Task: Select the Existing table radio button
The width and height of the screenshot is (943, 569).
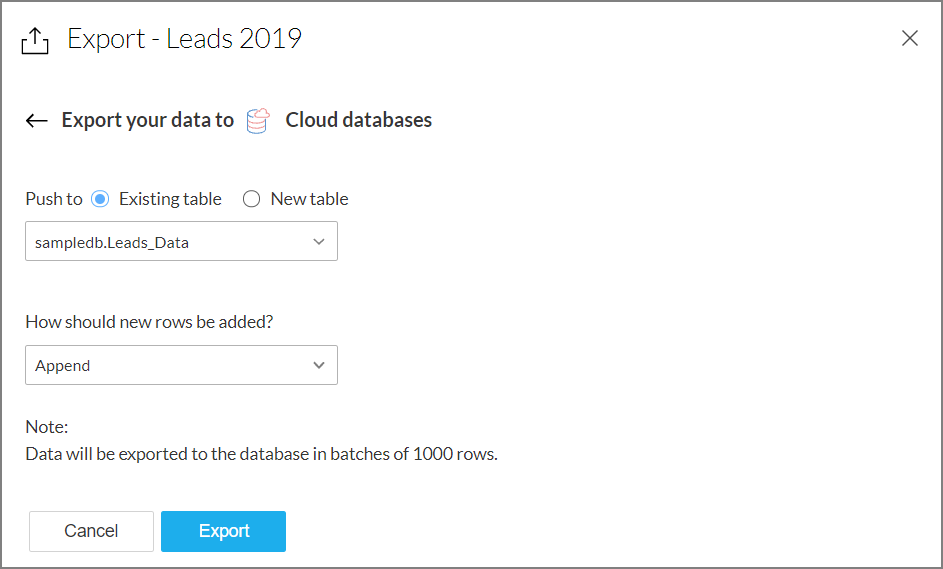Action: (100, 199)
